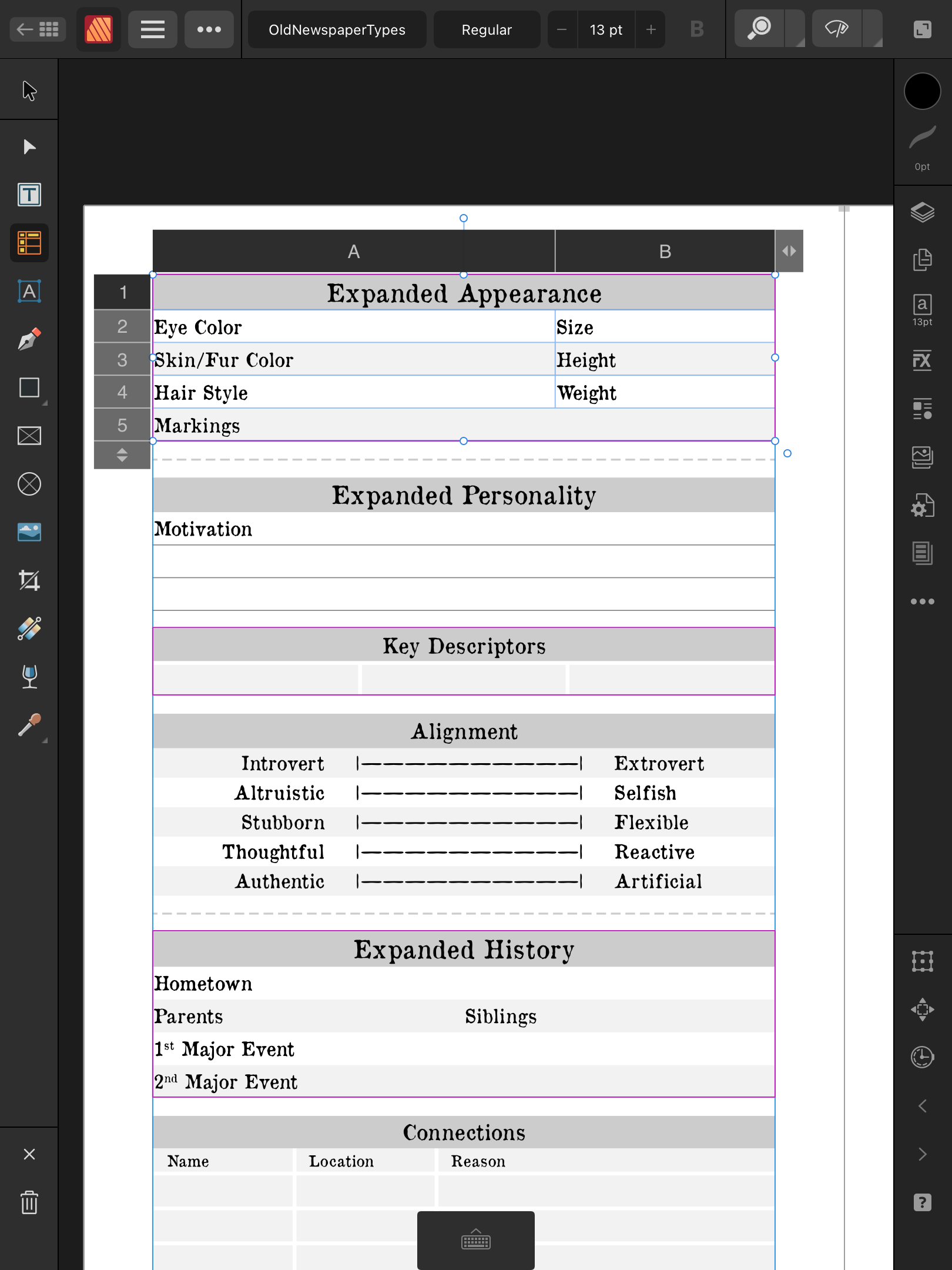This screenshot has width=952, height=1270.
Task: Open the Text Frame studio panel
Action: point(922,553)
